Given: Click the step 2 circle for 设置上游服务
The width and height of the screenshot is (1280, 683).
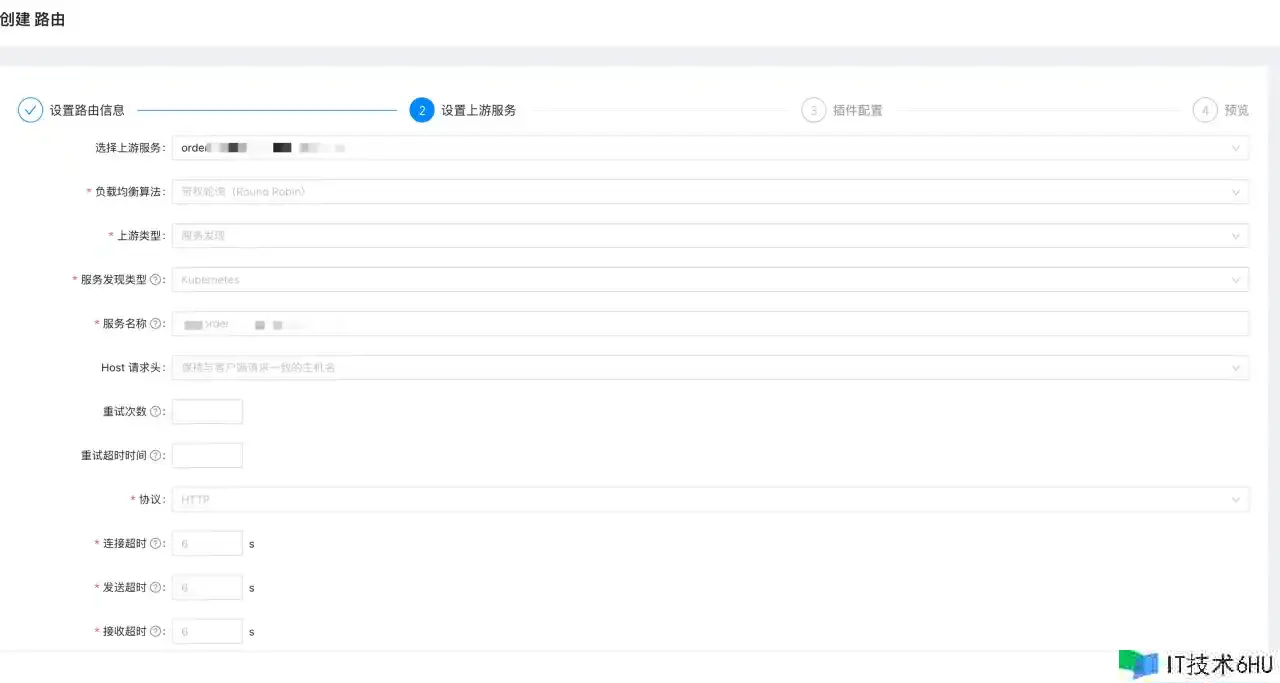Looking at the screenshot, I should 422,110.
